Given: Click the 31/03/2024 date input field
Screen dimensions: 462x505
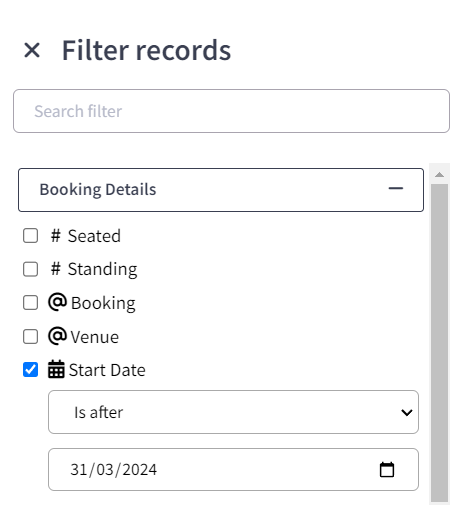Looking at the screenshot, I should pyautogui.click(x=233, y=469).
